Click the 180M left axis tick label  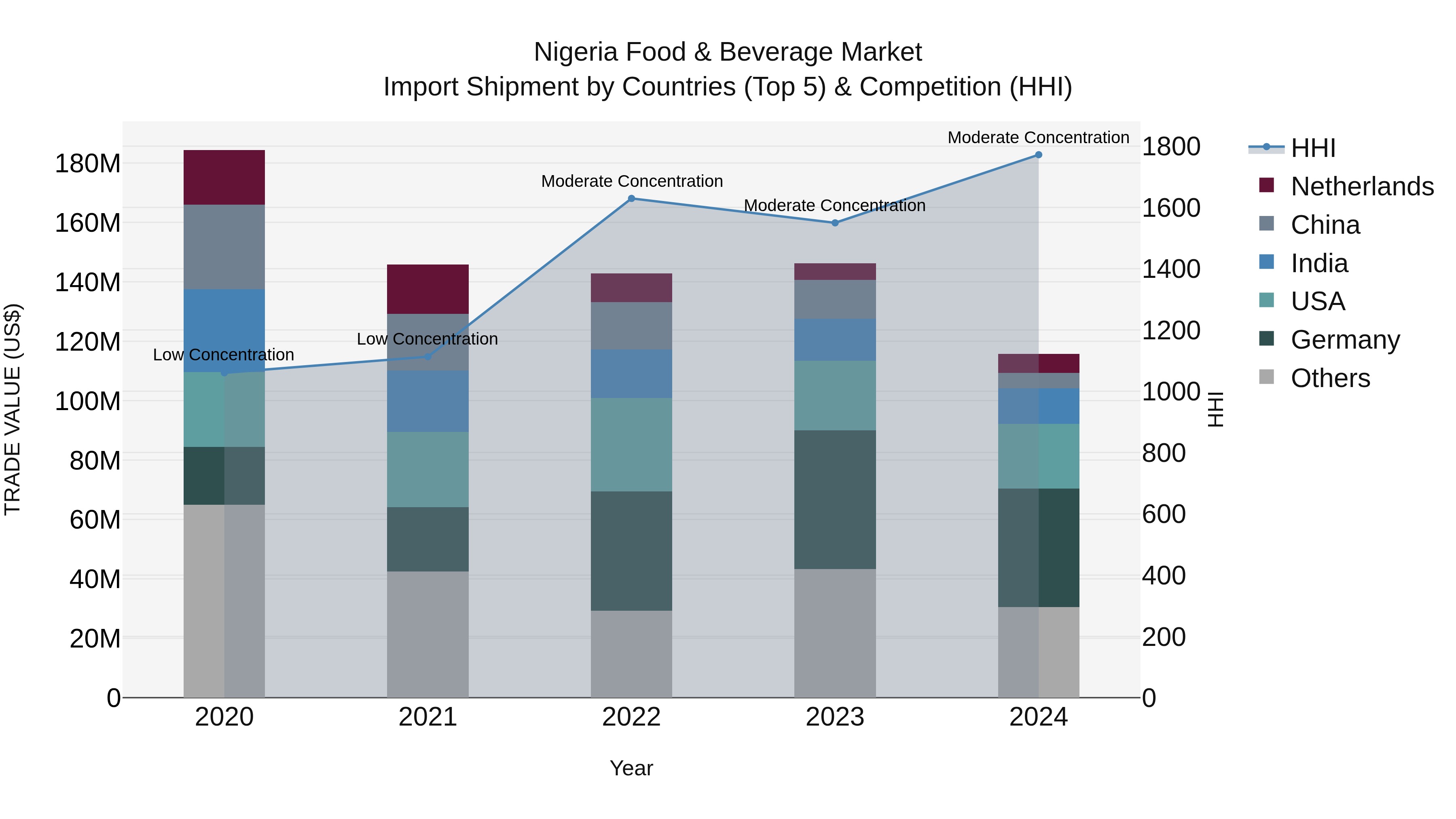pos(88,164)
